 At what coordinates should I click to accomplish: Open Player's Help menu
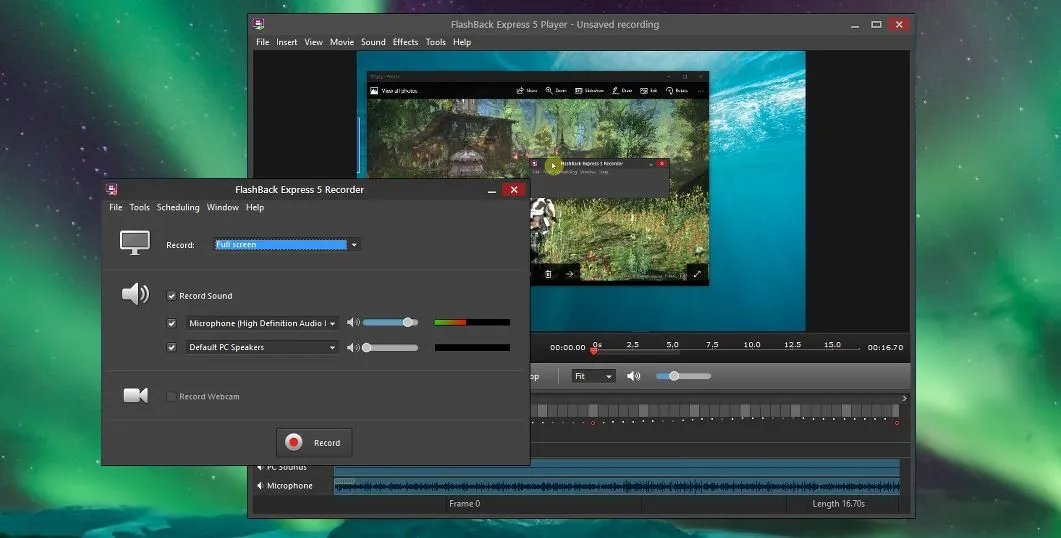click(x=462, y=42)
